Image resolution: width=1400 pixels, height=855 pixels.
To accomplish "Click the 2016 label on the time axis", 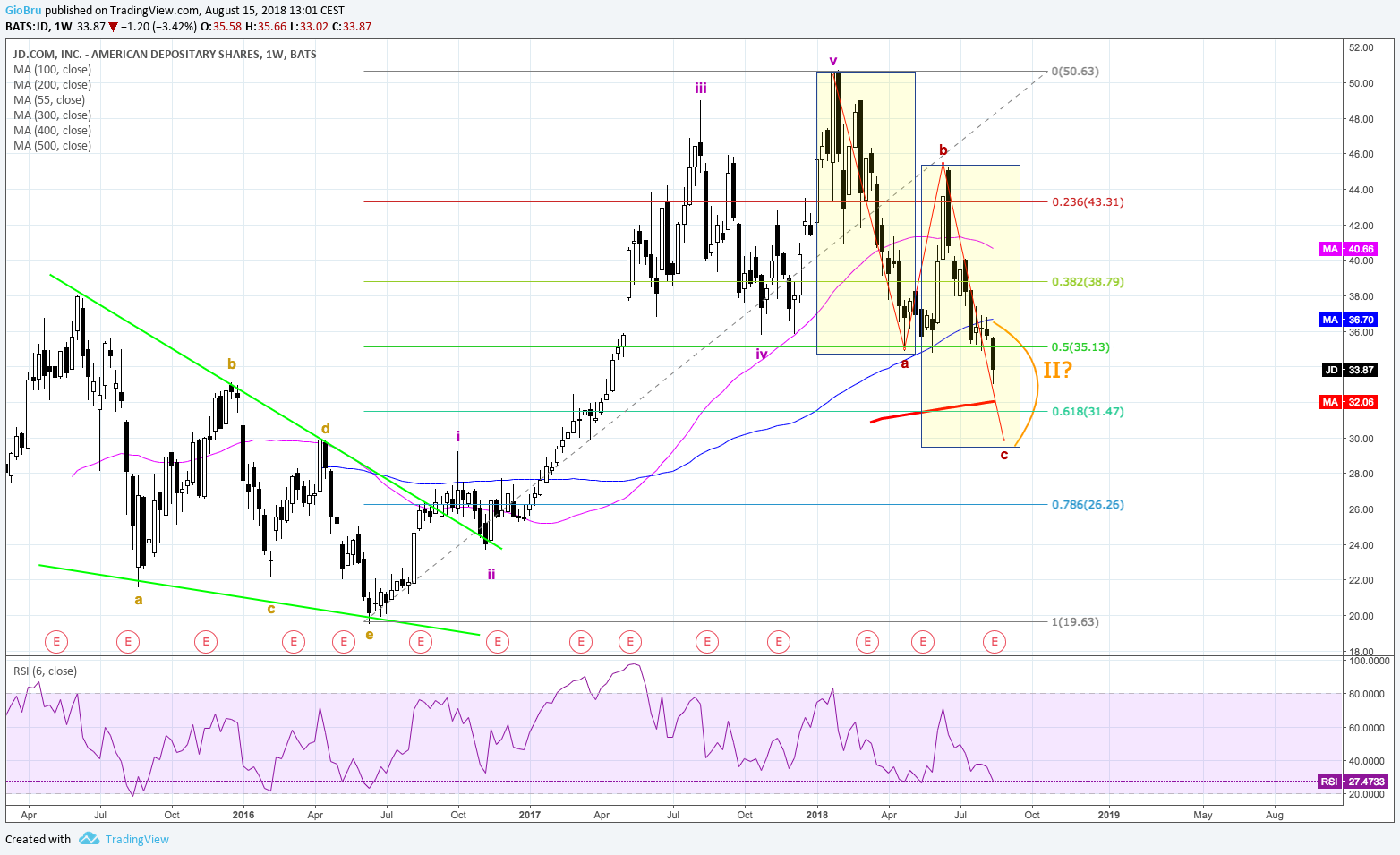I will [243, 815].
